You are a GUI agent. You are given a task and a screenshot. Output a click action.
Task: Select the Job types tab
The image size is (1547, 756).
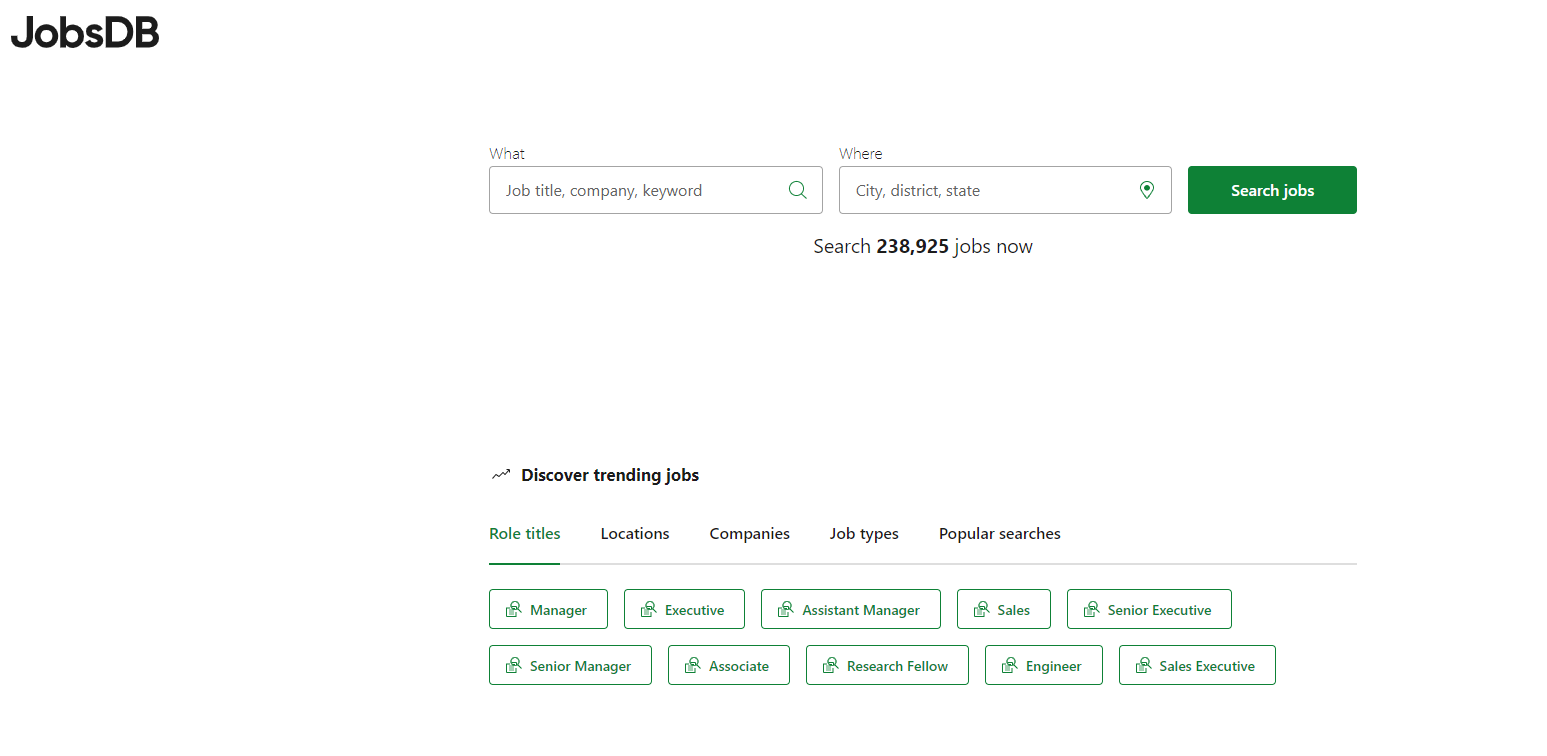pyautogui.click(x=864, y=534)
